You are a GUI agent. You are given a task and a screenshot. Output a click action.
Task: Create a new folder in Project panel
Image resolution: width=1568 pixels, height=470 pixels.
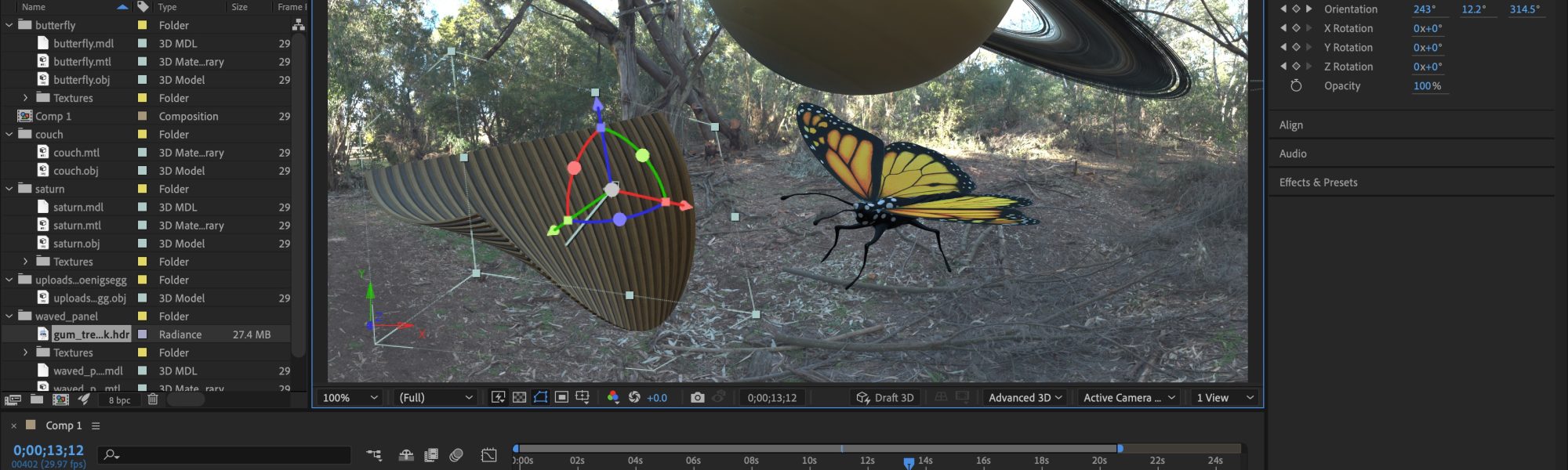click(x=37, y=399)
